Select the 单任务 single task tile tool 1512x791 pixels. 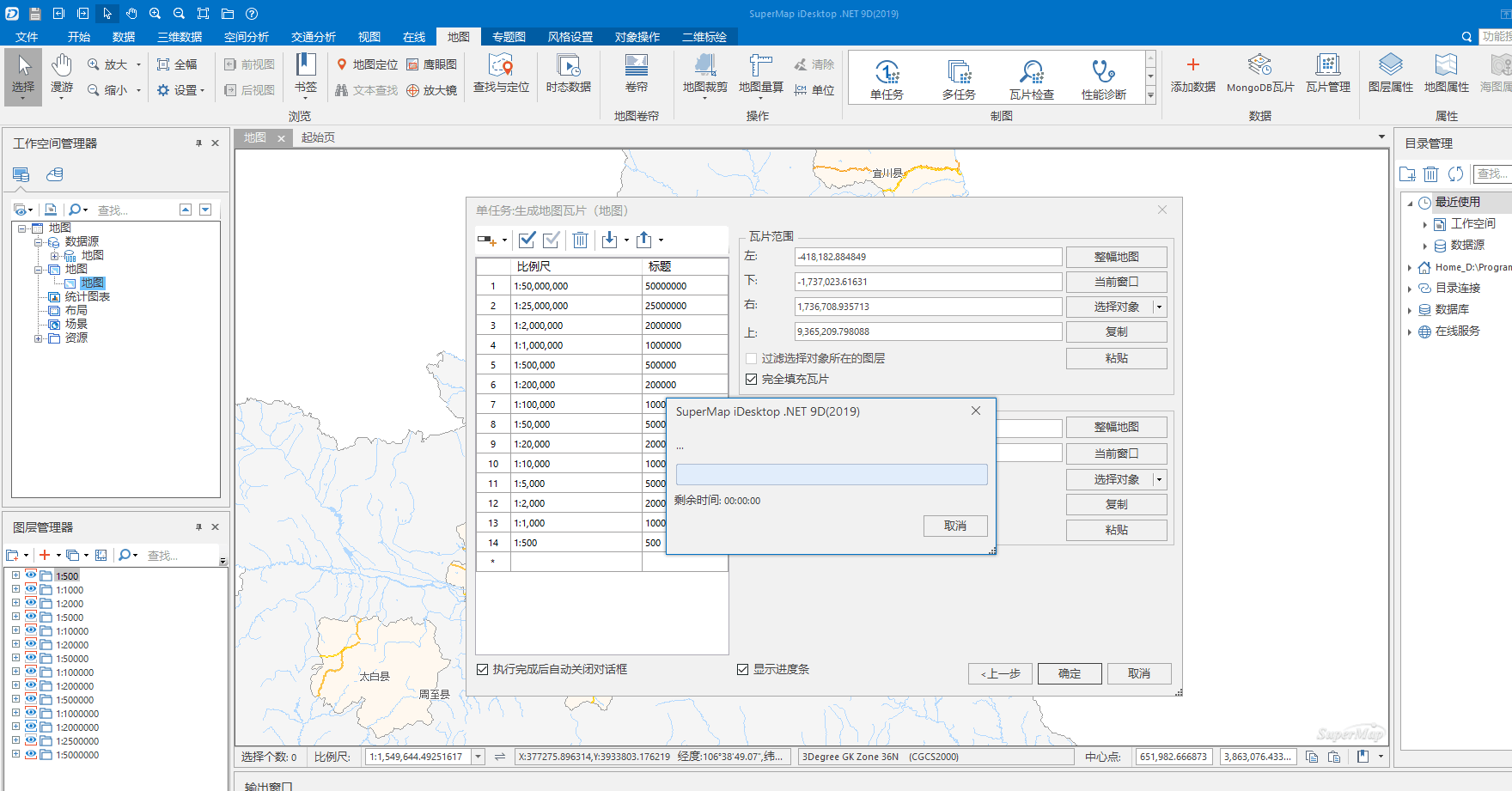point(887,78)
